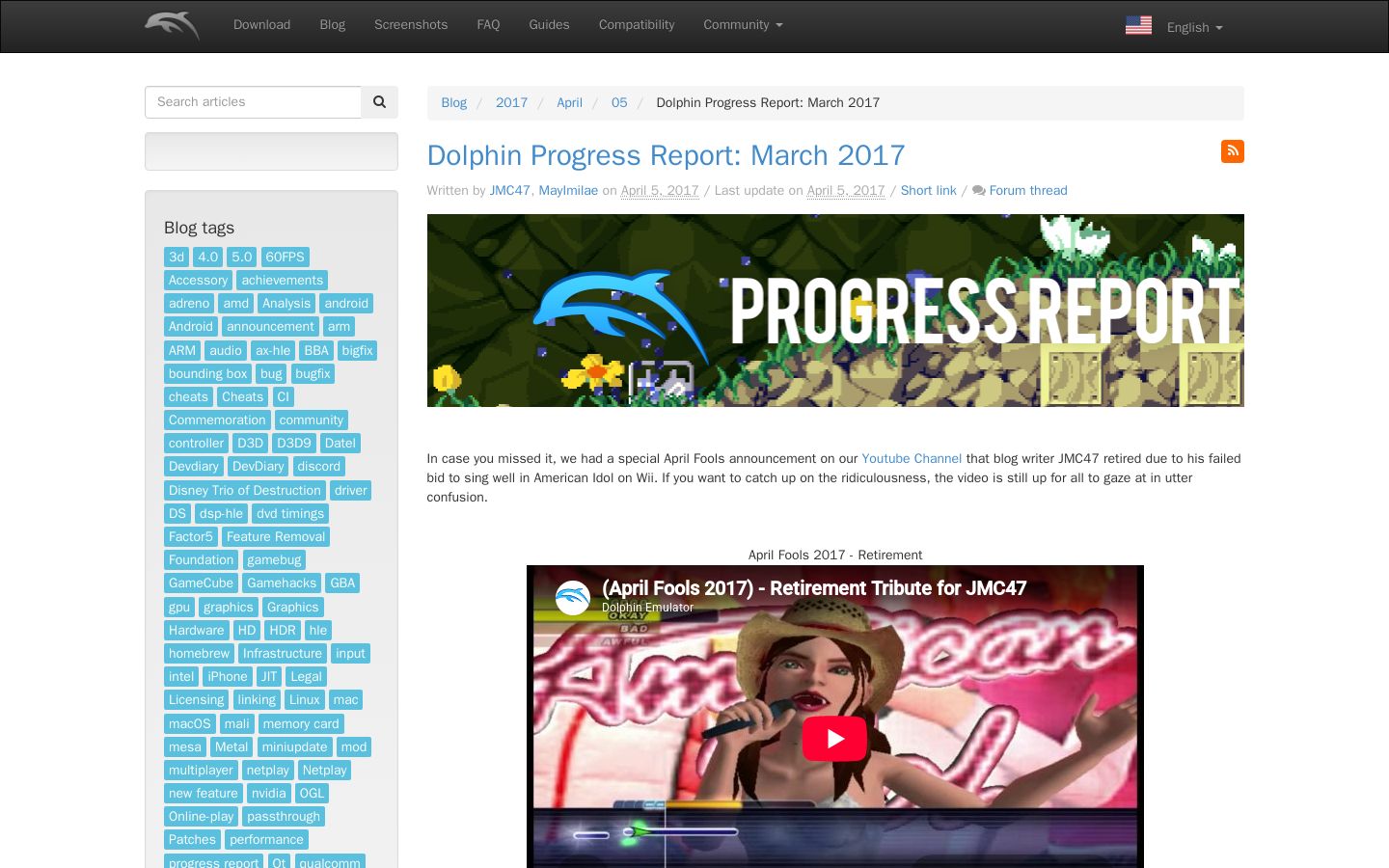The image size is (1389, 868).
Task: Open the video title on the player
Action: tap(814, 588)
